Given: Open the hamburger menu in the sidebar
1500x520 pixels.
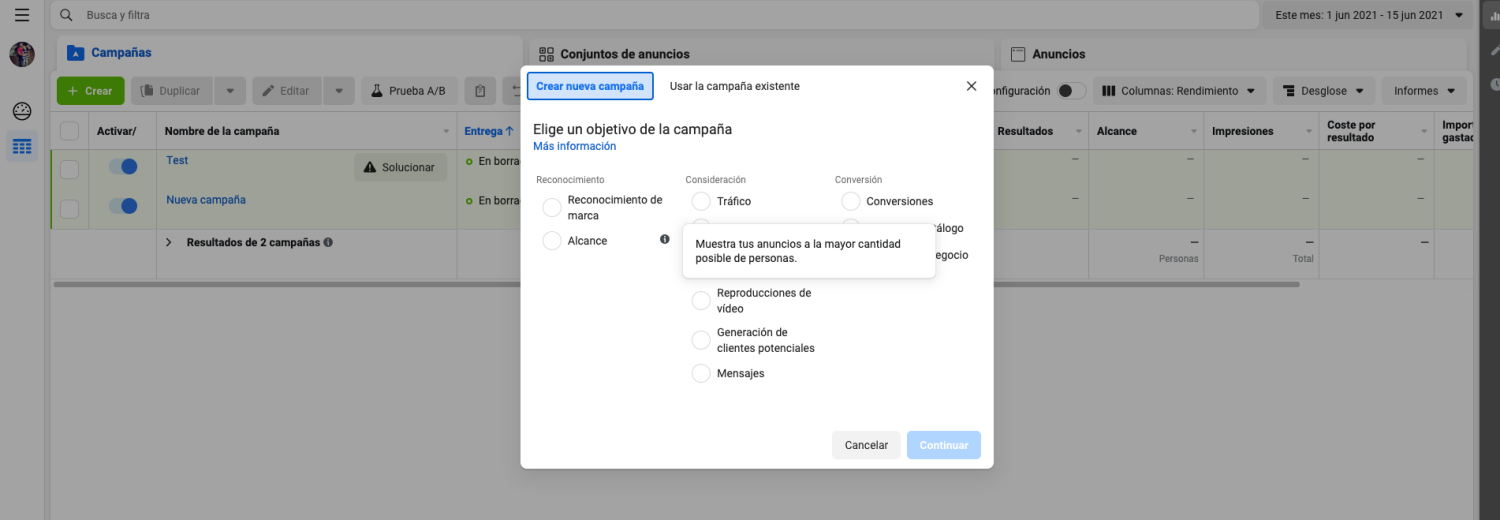Looking at the screenshot, I should [x=21, y=15].
